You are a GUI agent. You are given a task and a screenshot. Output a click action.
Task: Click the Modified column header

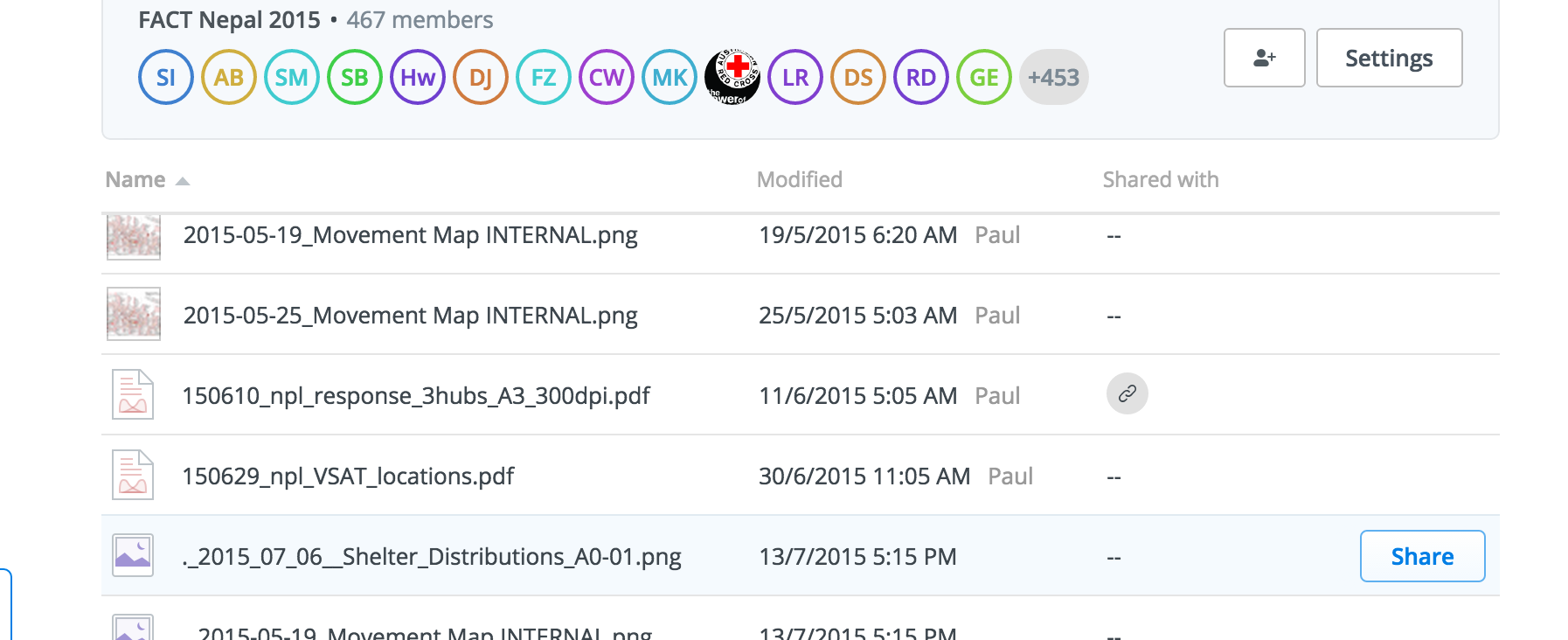point(800,179)
